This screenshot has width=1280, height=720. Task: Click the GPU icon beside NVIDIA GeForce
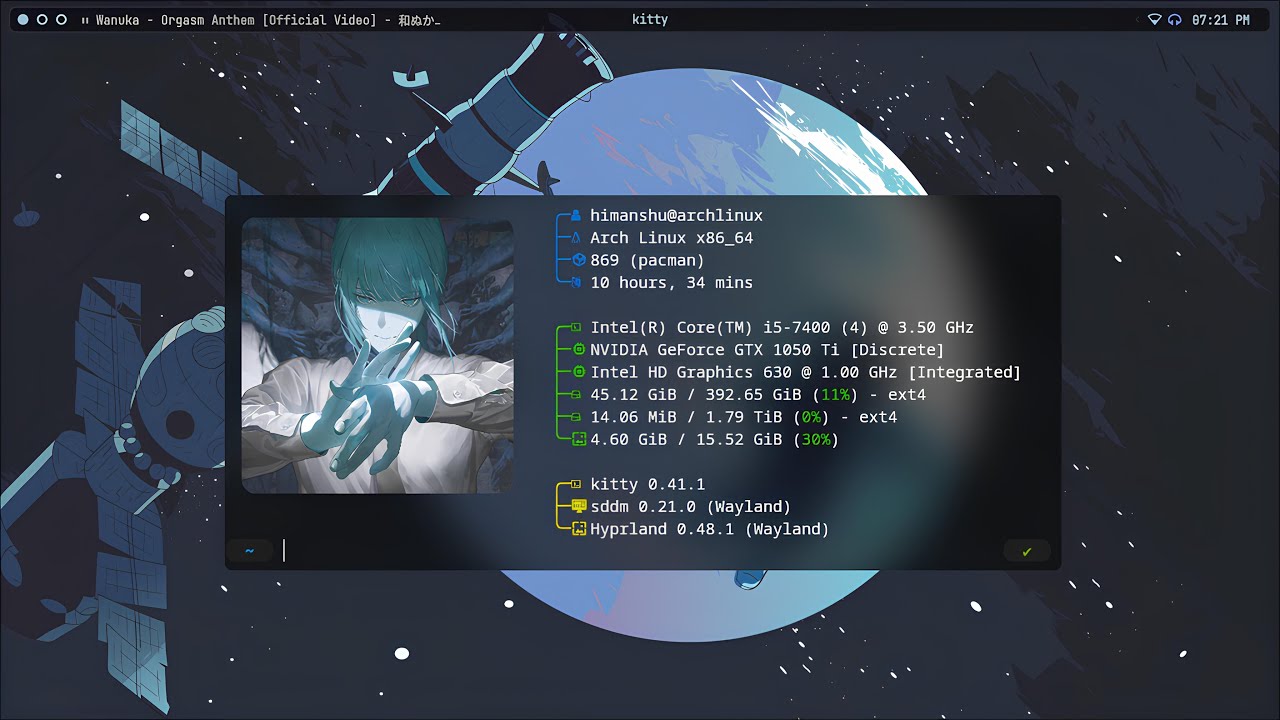[x=578, y=350]
